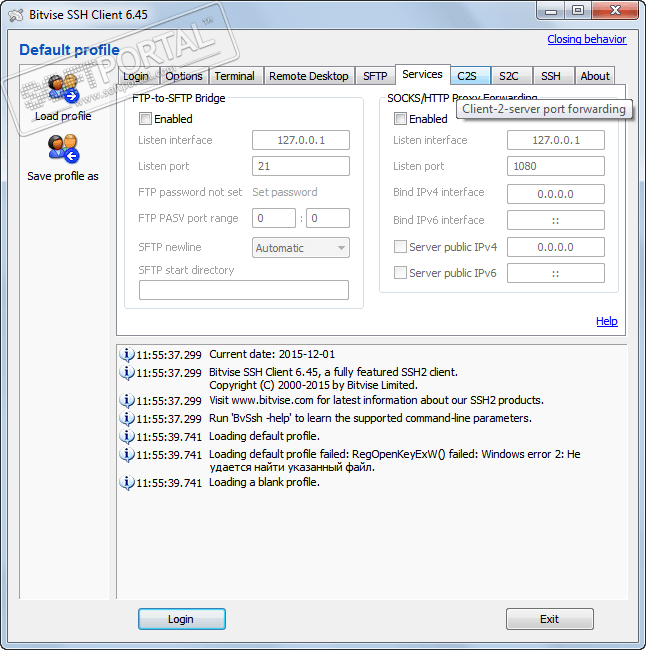Switch to the Options tab
The height and width of the screenshot is (650, 646).
(184, 76)
